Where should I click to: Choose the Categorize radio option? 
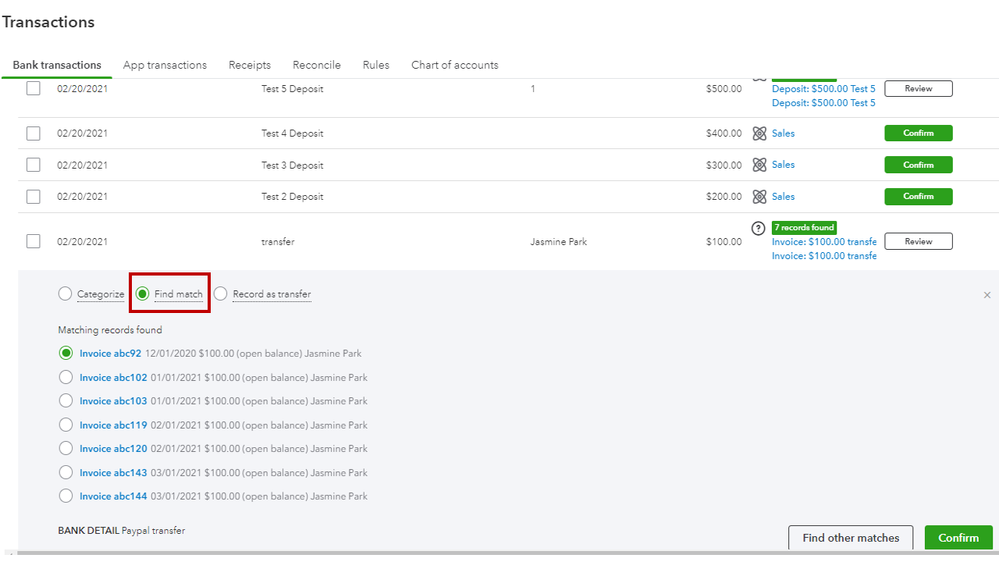(x=65, y=294)
